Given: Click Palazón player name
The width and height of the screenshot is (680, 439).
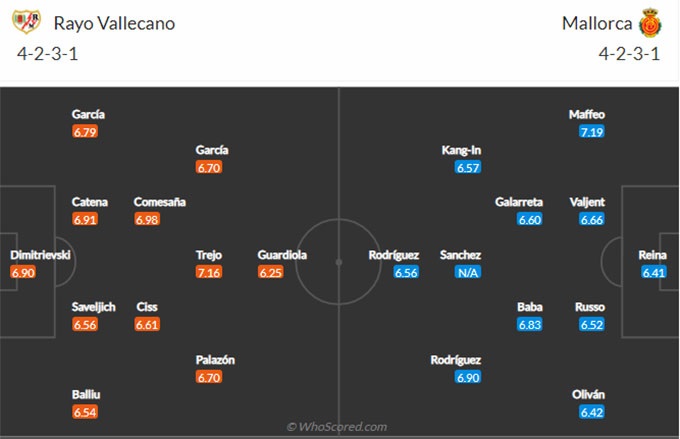Looking at the screenshot, I should click(215, 360).
